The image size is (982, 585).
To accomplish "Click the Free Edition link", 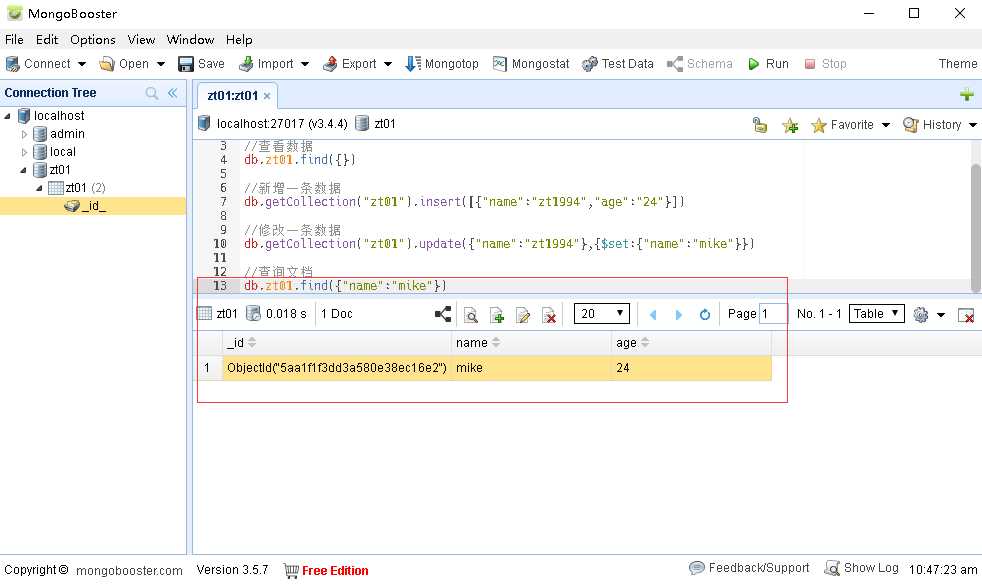I will 335,571.
